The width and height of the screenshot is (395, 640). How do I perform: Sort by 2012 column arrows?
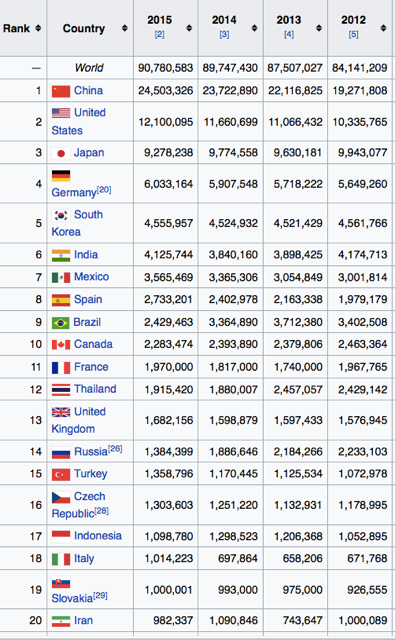click(383, 28)
